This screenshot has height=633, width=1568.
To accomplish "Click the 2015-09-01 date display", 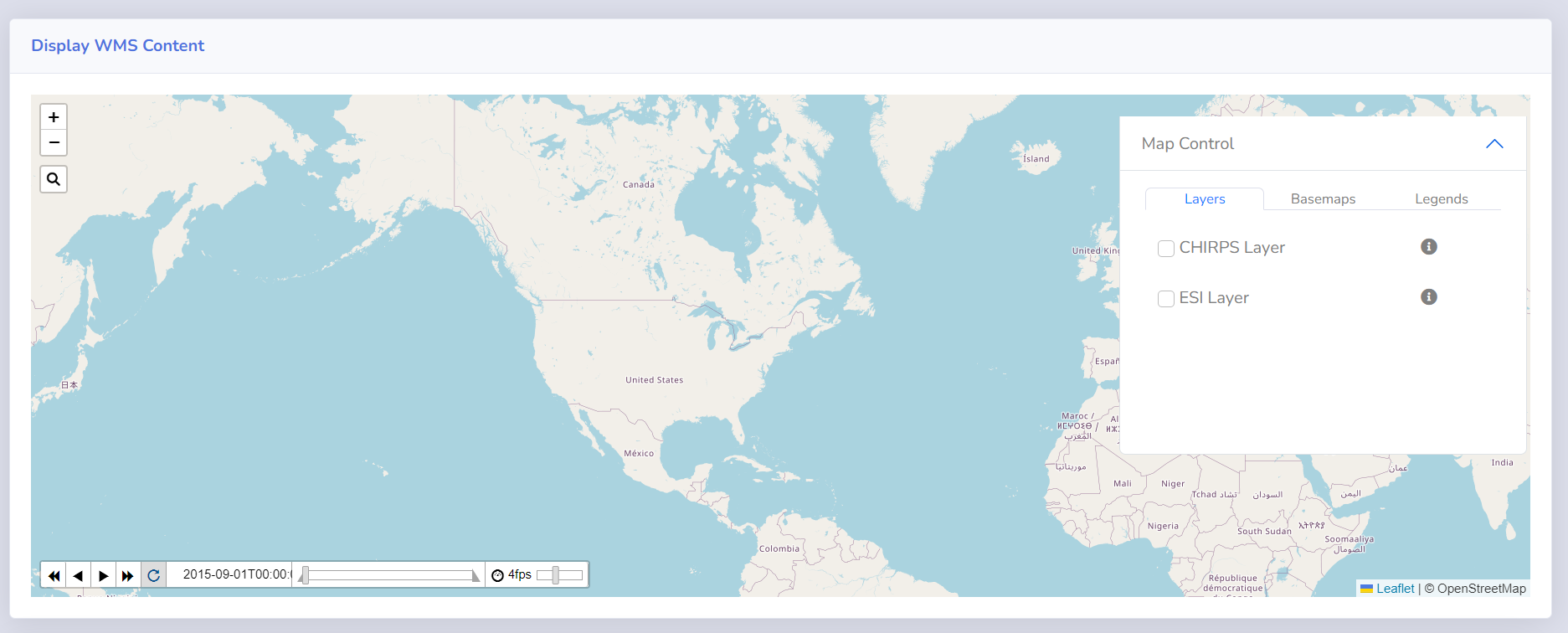I will click(234, 575).
